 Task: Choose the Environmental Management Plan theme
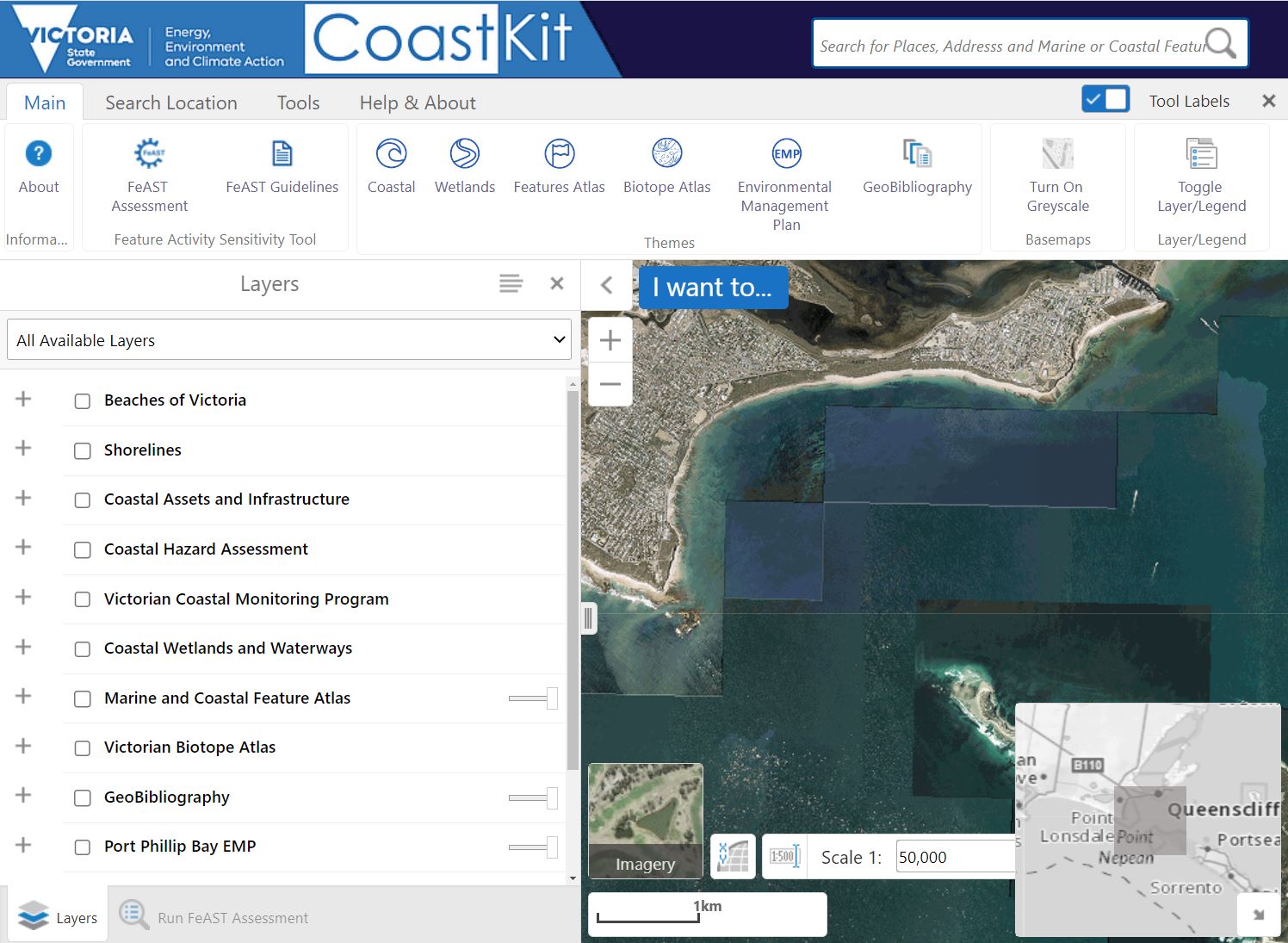click(x=785, y=184)
